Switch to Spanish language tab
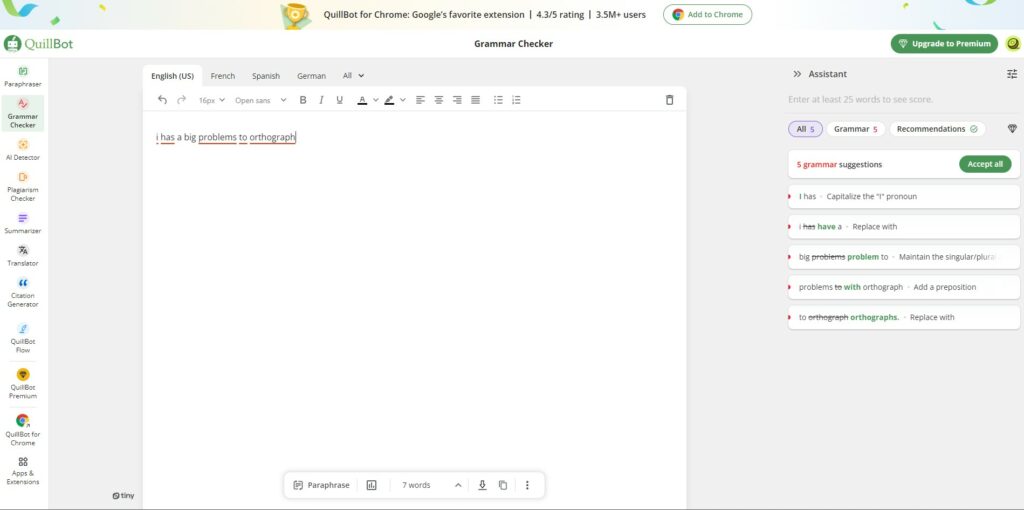This screenshot has height=510, width=1024. pos(266,76)
